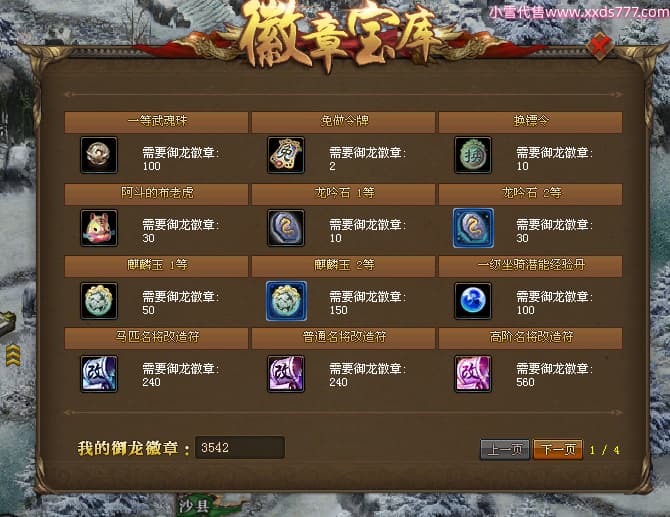The height and width of the screenshot is (517, 670).
Task: Choose the green 换镖令 medallion icon
Action: (473, 155)
